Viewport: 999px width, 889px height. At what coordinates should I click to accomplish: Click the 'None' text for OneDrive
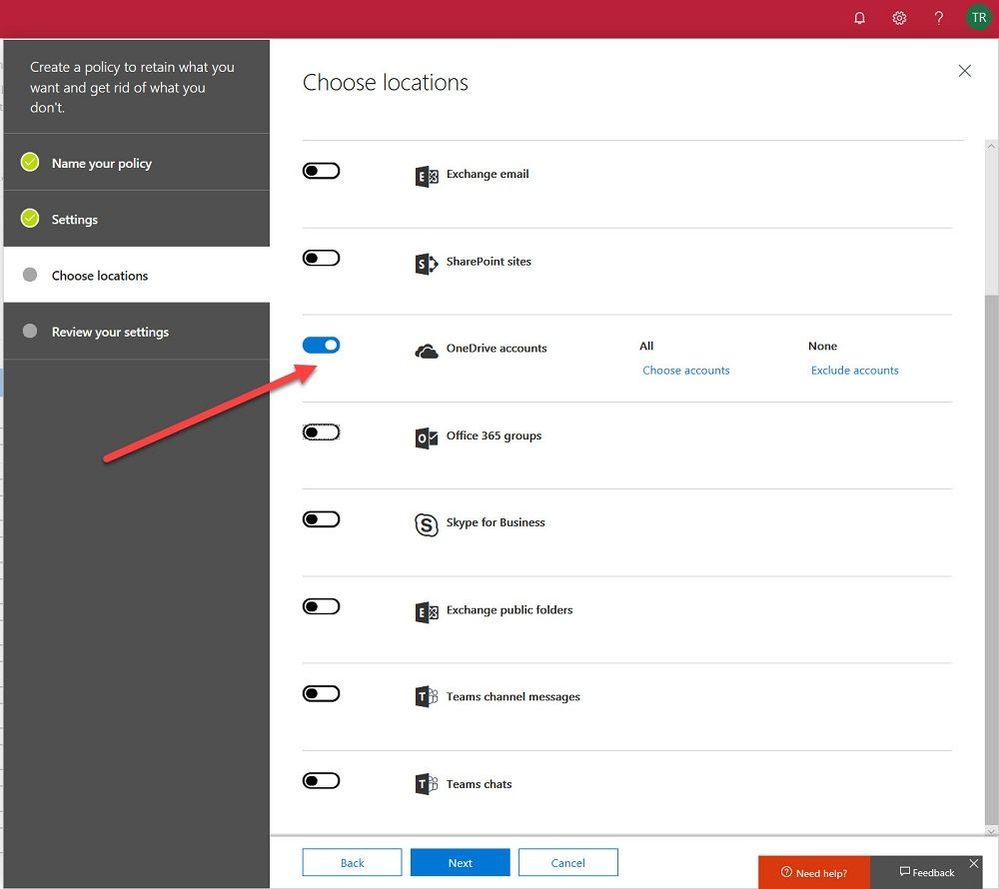[823, 346]
